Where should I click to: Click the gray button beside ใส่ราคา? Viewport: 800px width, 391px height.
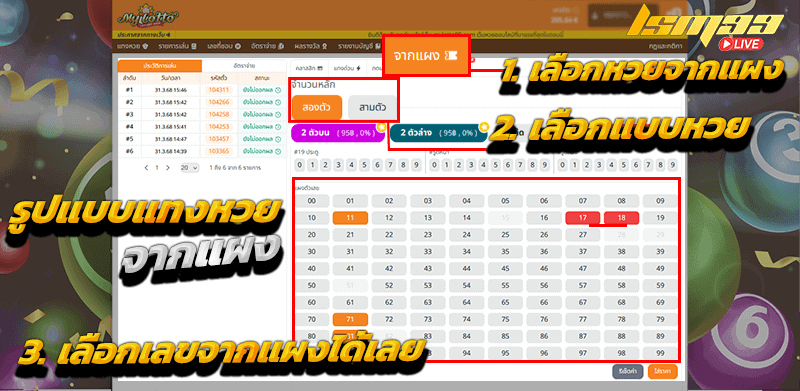click(628, 372)
